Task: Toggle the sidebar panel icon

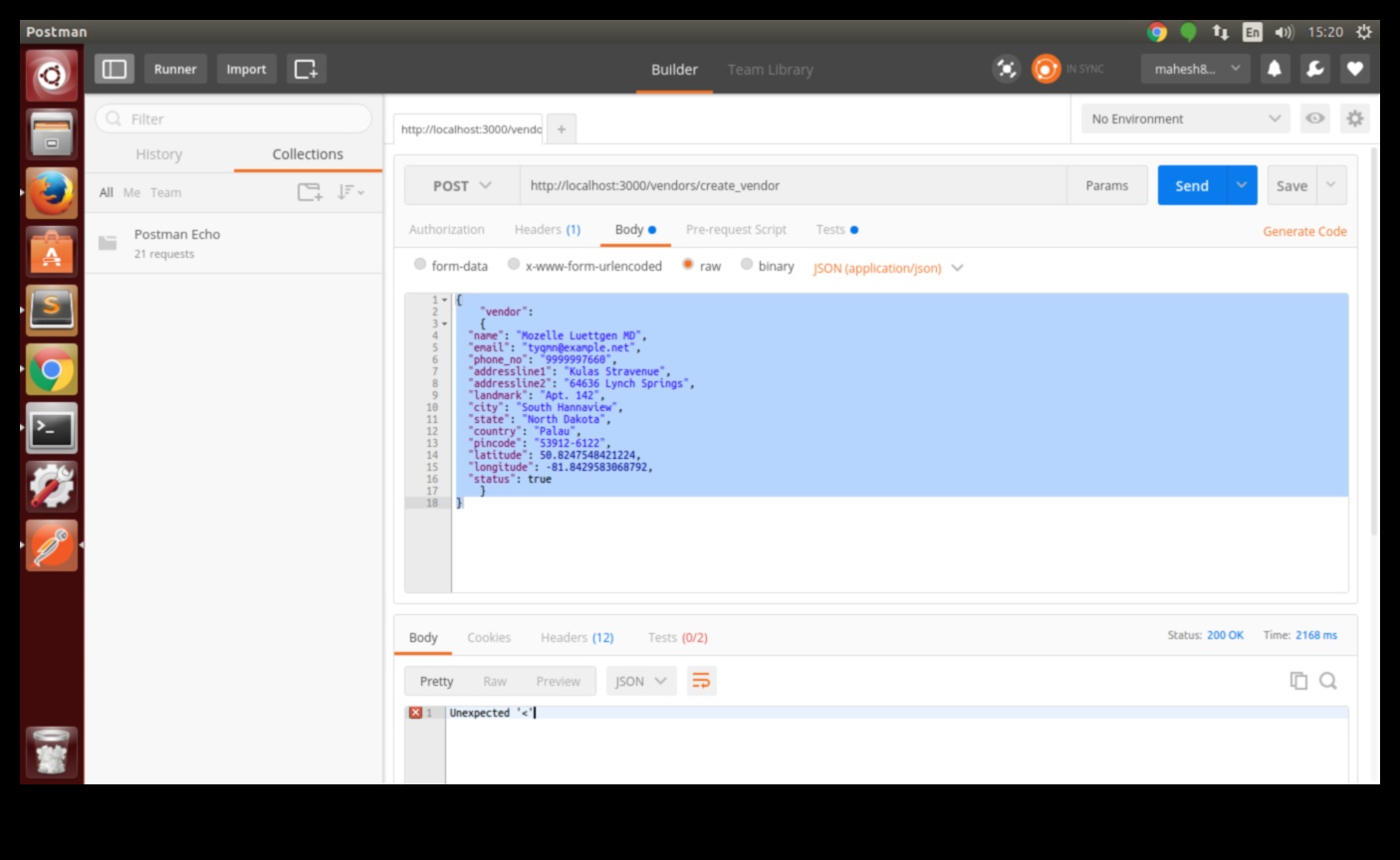Action: (116, 69)
